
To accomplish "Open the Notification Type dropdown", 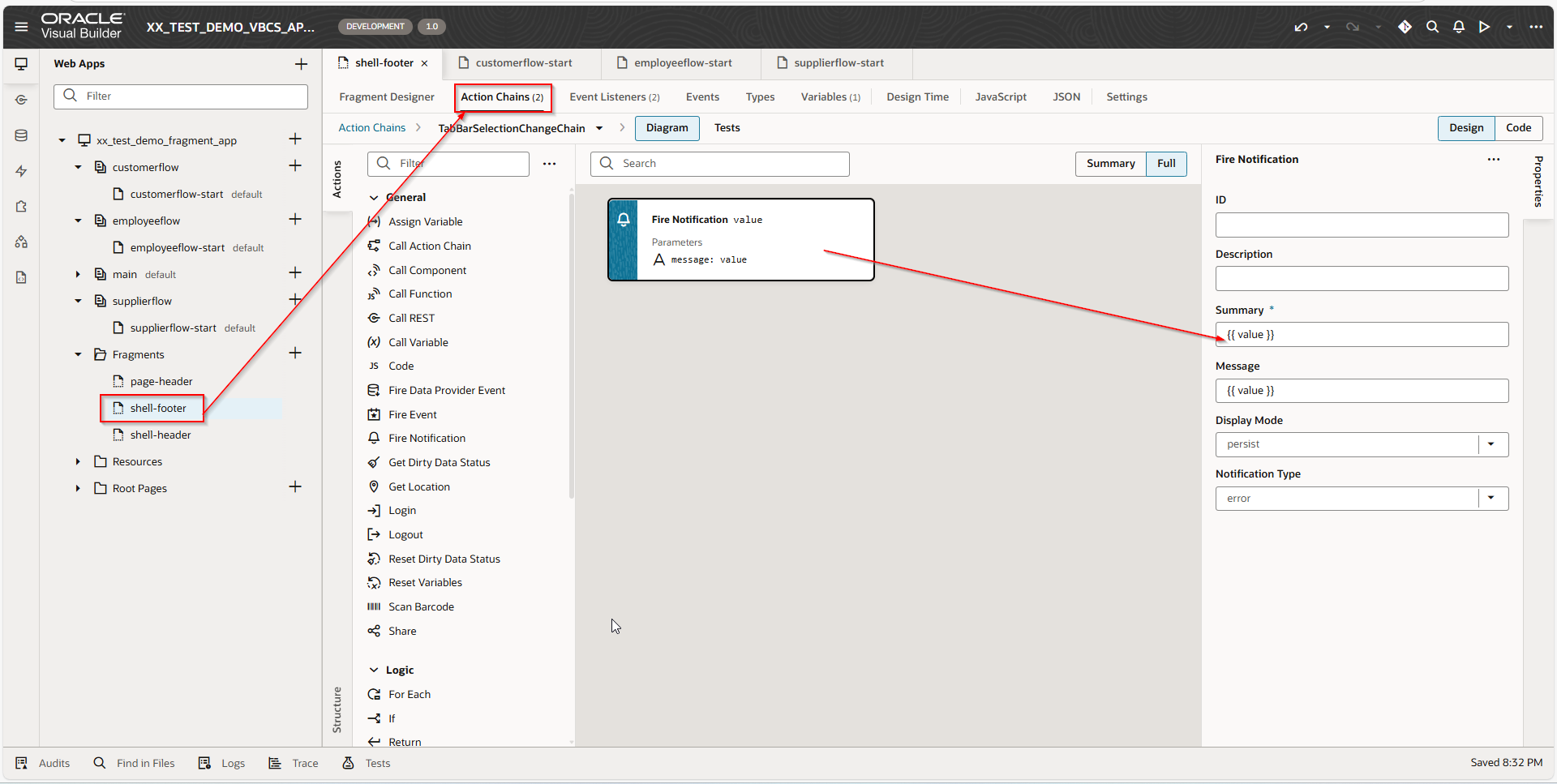I will 1491,498.
